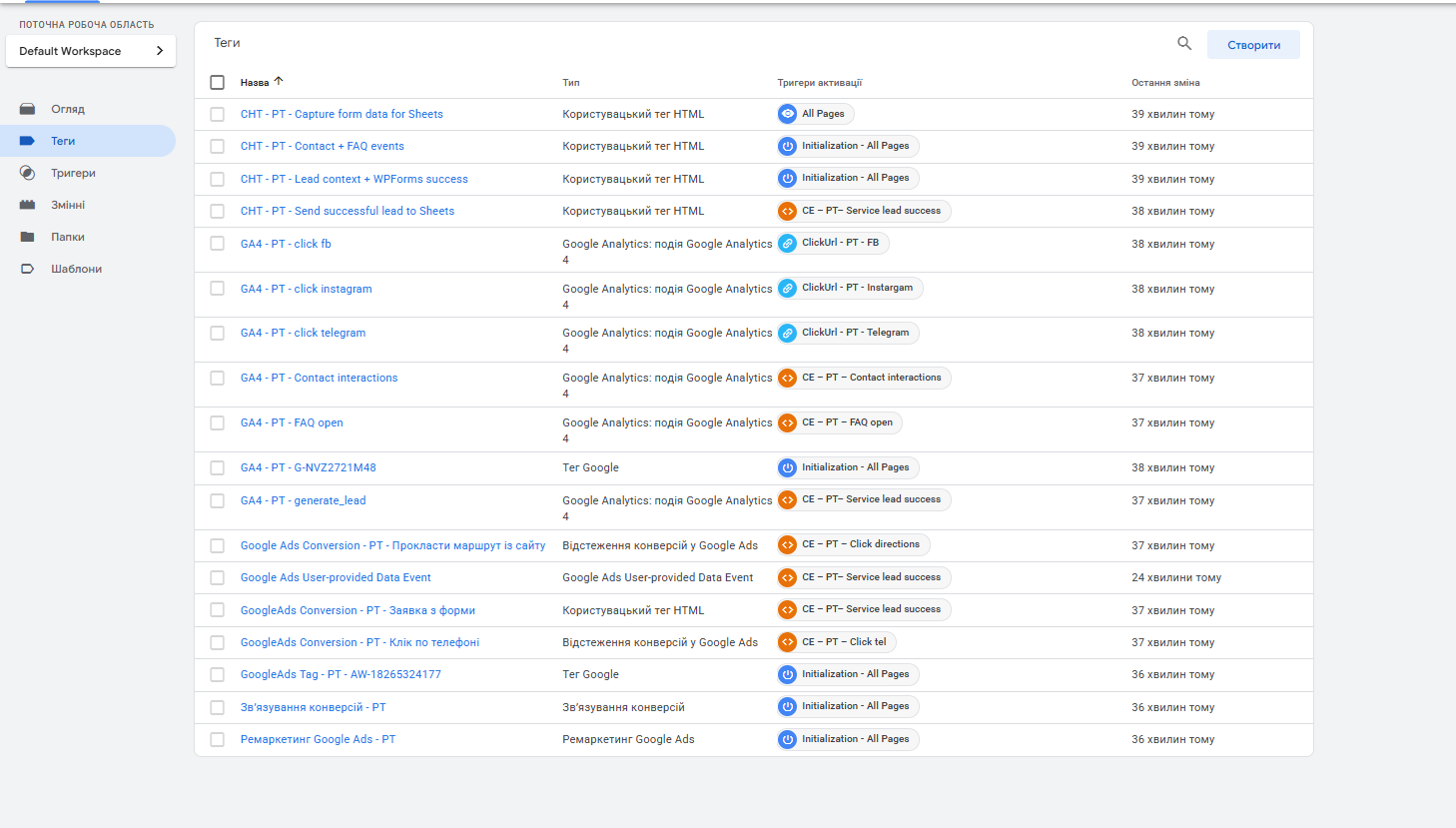The width and height of the screenshot is (1456, 828).
Task: Click trigger icon in GoogleAds Tag AW-18265324177 row
Action: 788,674
